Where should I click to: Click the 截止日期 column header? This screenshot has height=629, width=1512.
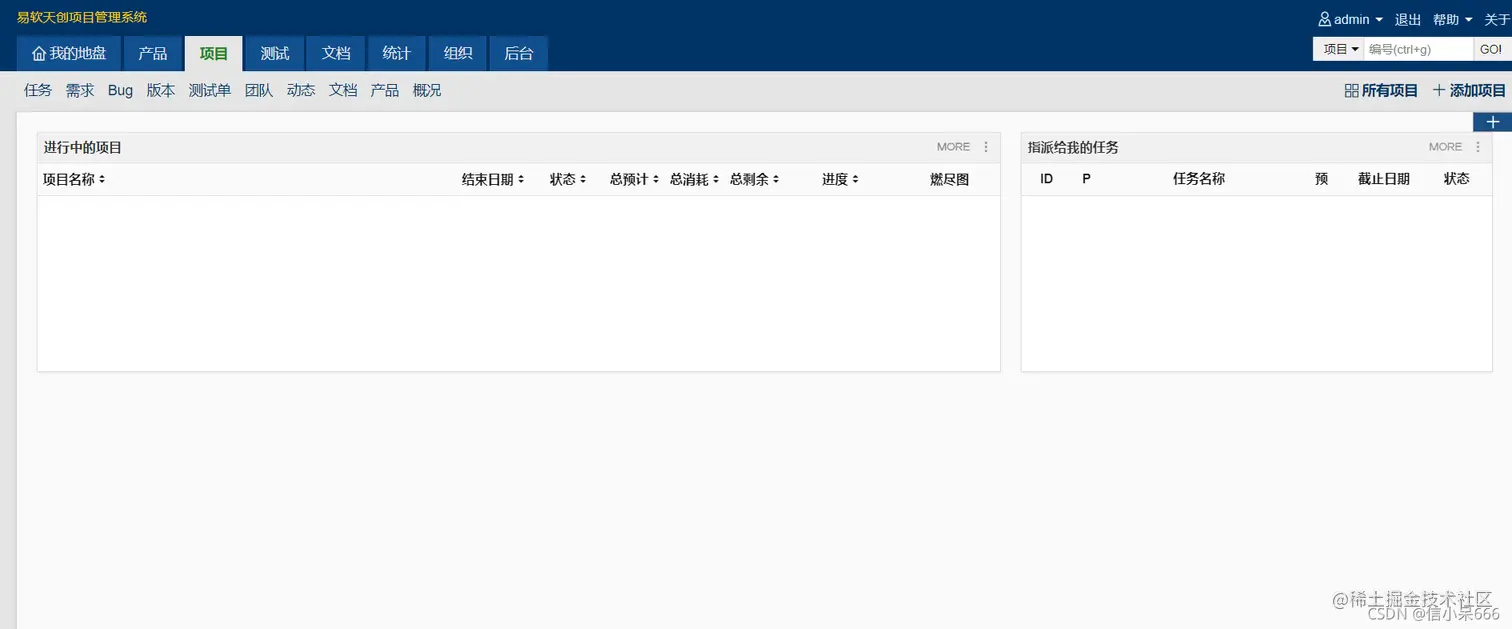click(1384, 179)
